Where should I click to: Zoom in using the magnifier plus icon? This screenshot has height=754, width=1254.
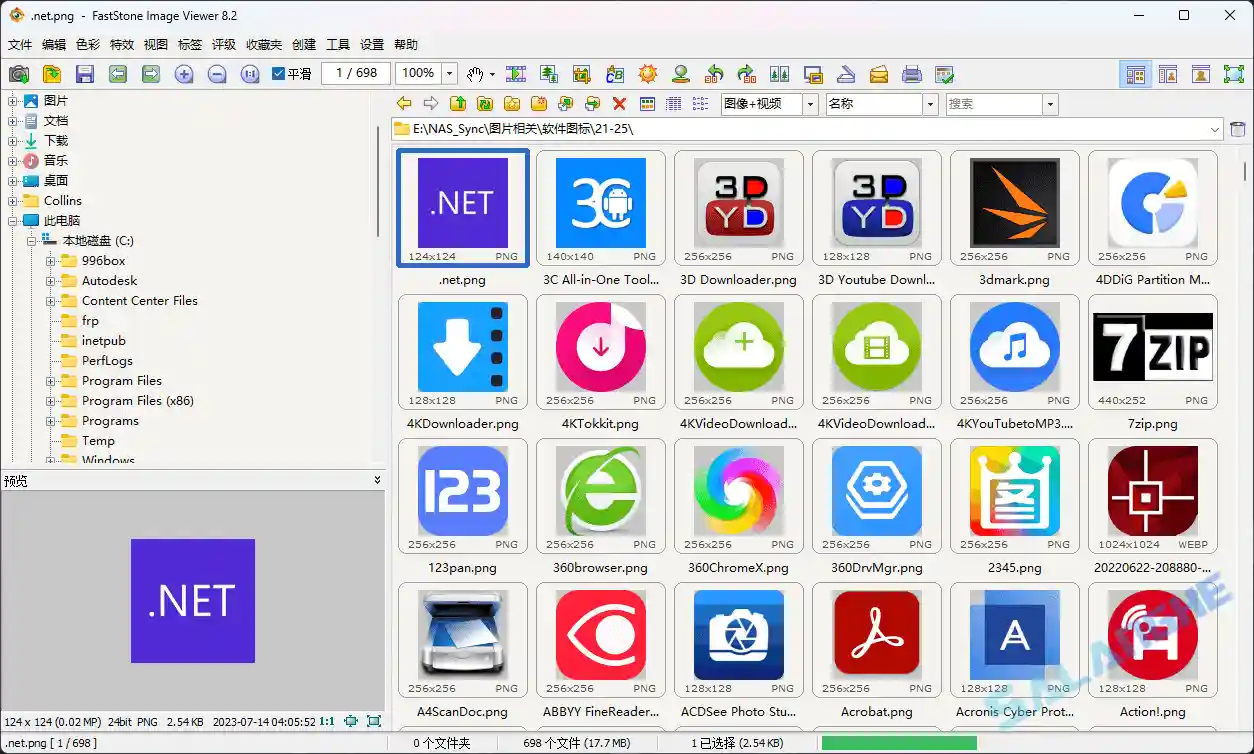(x=185, y=74)
